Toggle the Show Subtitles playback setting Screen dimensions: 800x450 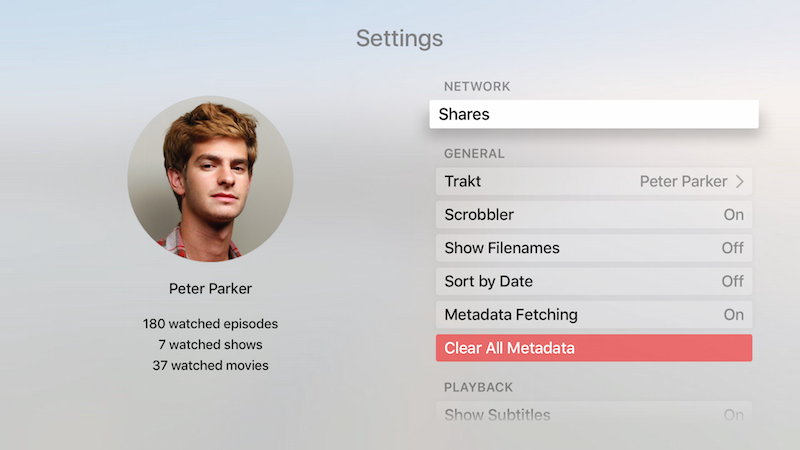pyautogui.click(x=594, y=414)
